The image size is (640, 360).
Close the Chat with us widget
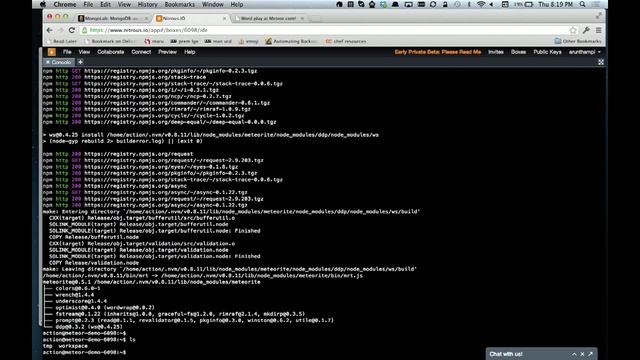coord(582,354)
